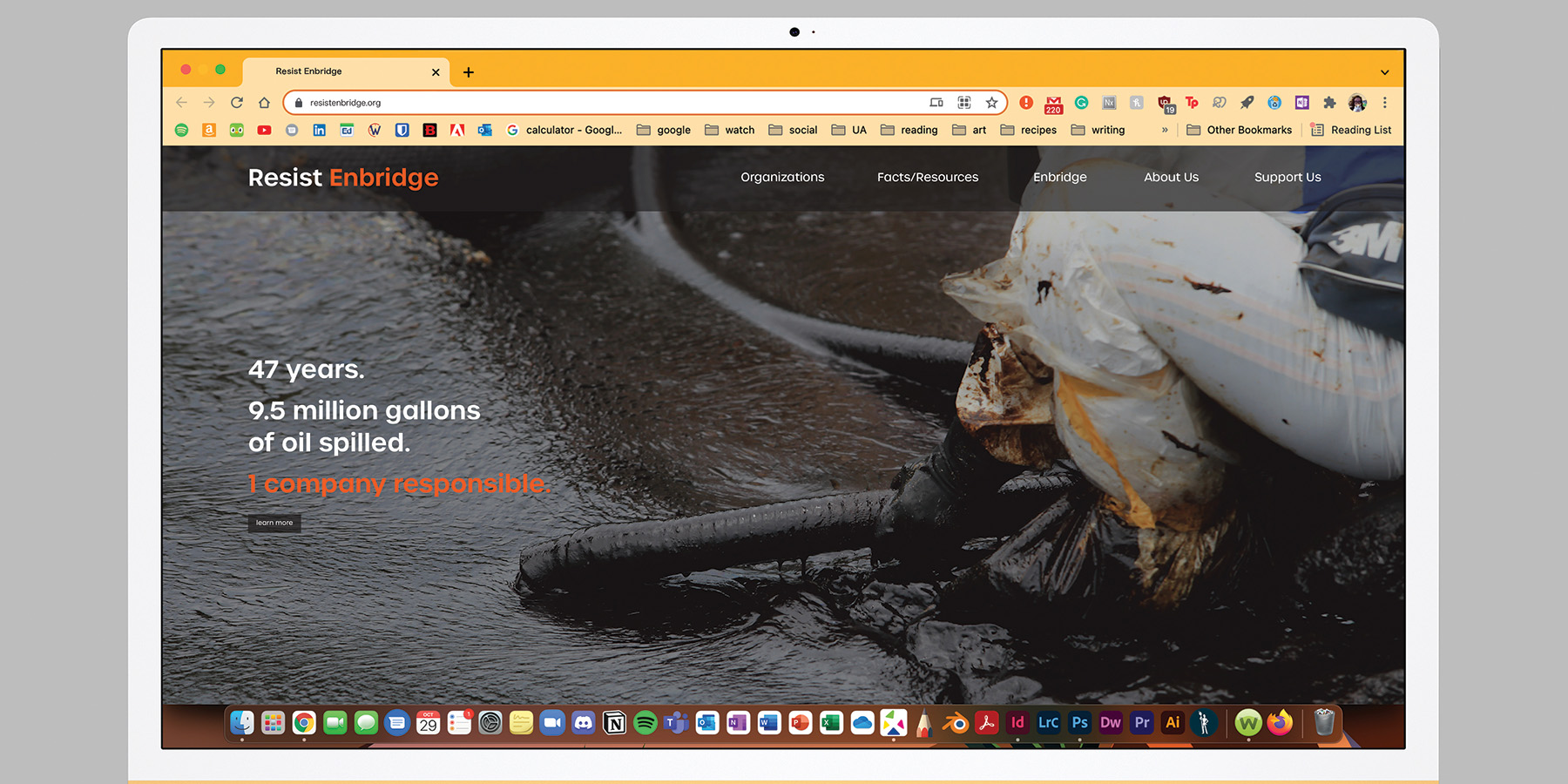
Task: Open the tab search dropdown arrow
Action: coord(1384,72)
